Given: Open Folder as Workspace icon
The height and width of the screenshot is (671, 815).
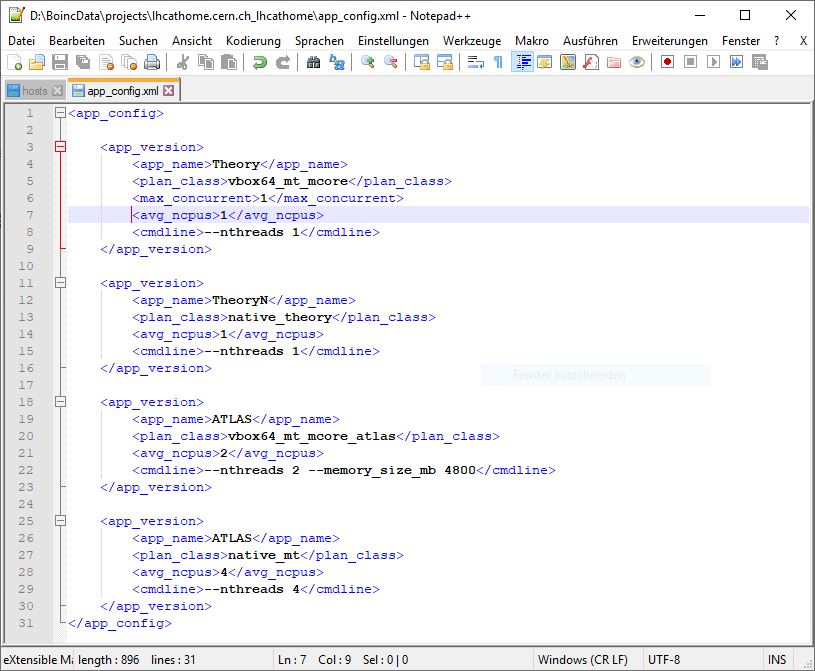Looking at the screenshot, I should 614,62.
